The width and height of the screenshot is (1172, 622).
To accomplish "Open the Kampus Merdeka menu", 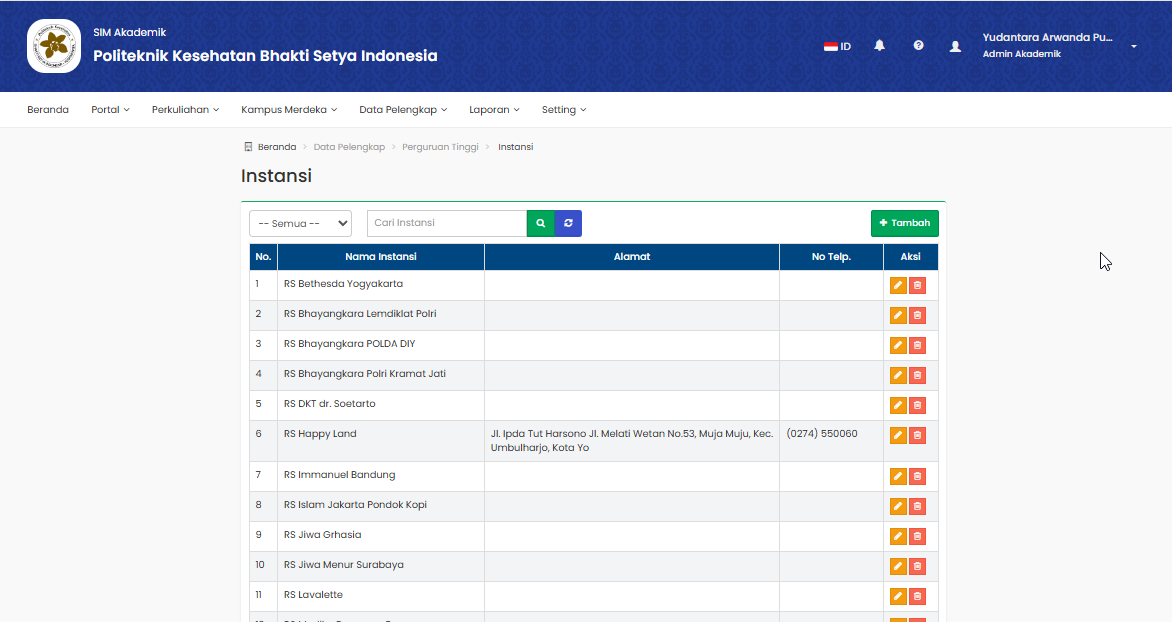I will 289,110.
